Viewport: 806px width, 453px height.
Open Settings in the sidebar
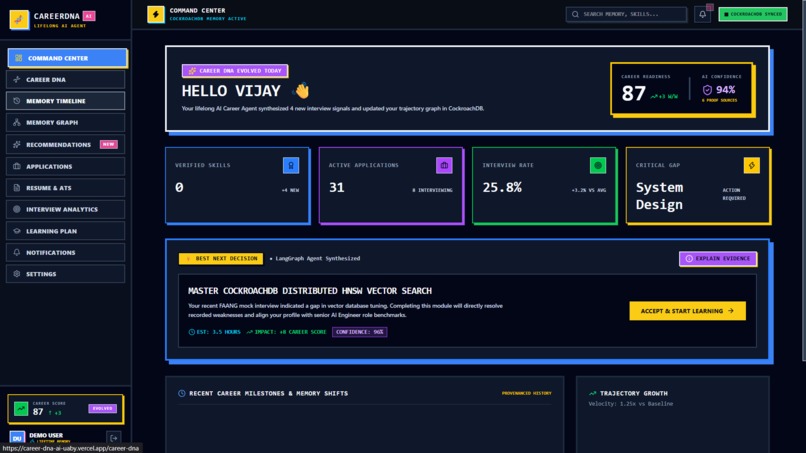click(x=65, y=274)
